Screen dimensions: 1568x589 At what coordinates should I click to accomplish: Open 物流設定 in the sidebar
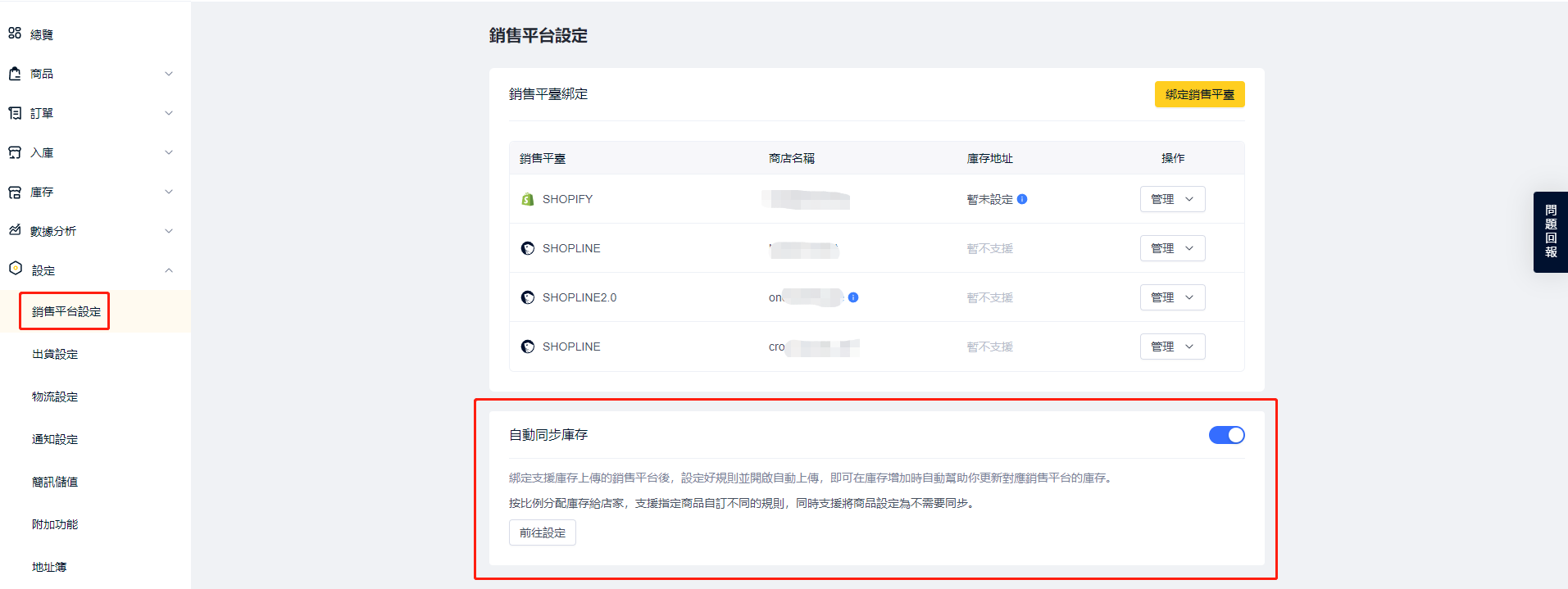coord(55,396)
